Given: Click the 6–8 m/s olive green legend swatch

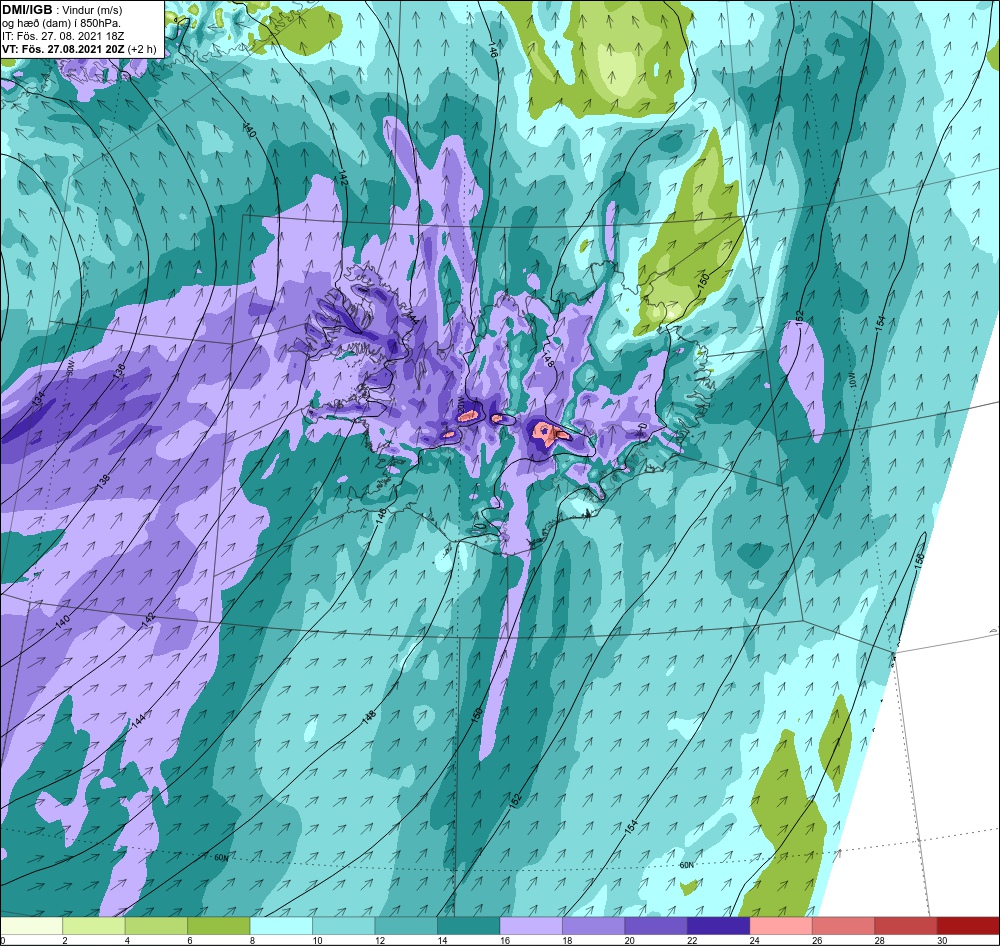Looking at the screenshot, I should pos(219,926).
